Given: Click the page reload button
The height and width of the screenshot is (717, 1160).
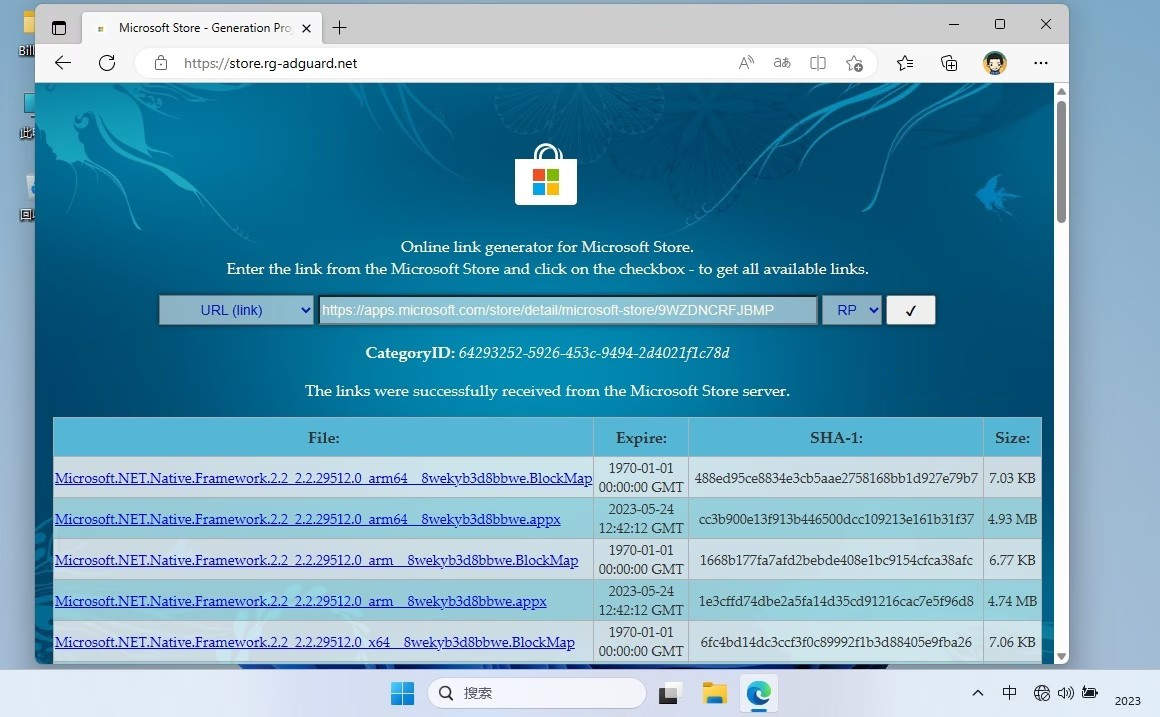Looking at the screenshot, I should (x=107, y=62).
